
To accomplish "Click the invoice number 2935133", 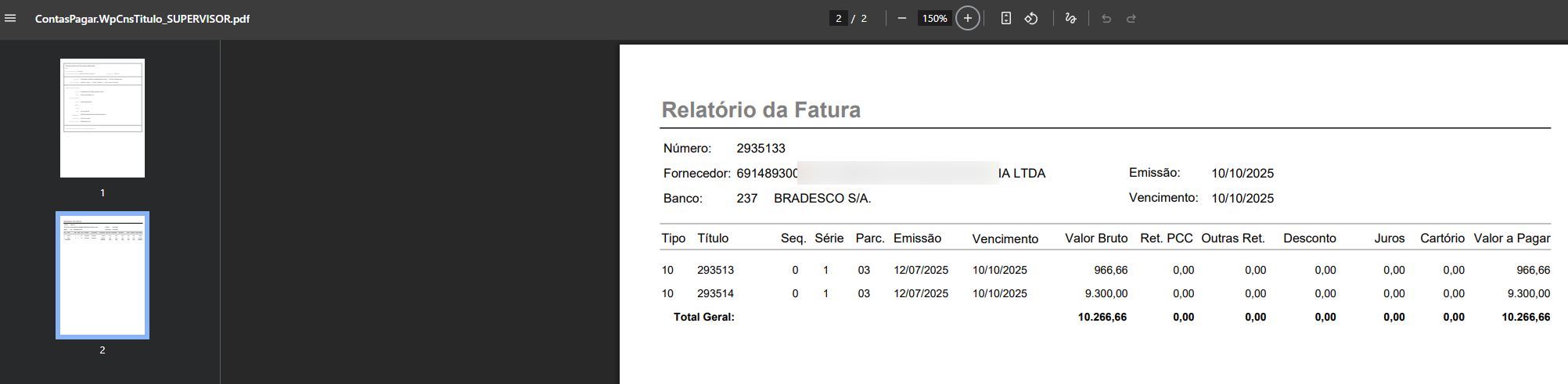I will click(761, 148).
